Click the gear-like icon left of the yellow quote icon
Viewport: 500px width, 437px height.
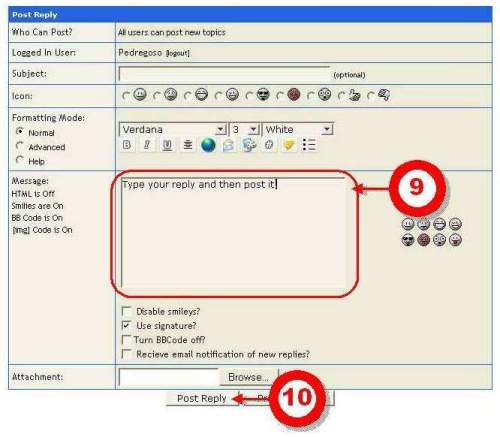point(269,145)
